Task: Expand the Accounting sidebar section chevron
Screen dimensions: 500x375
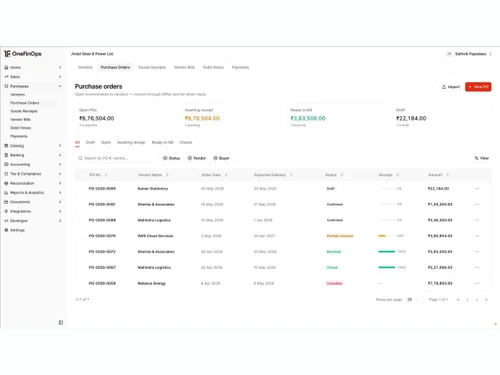Action: 60,164
